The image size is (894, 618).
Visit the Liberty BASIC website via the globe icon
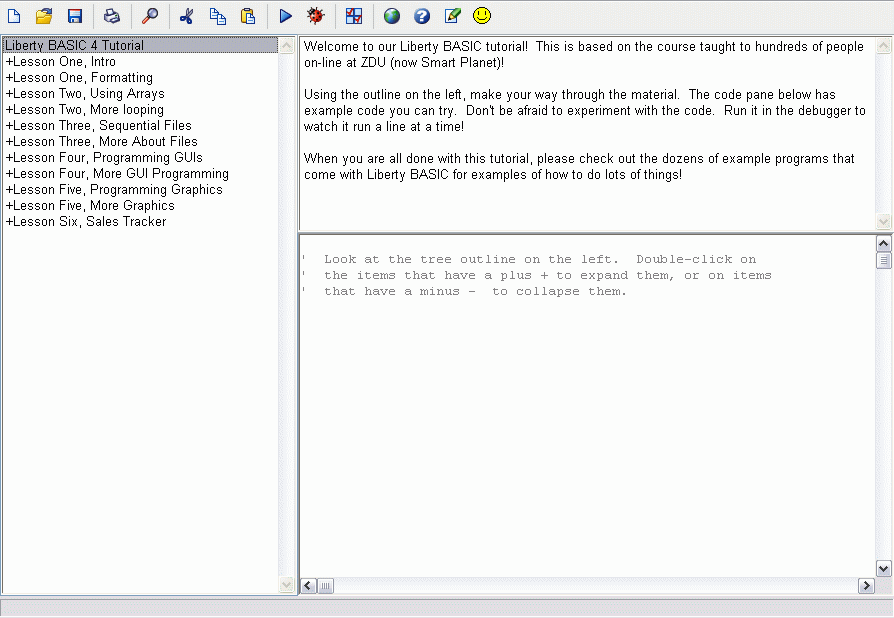[x=391, y=16]
